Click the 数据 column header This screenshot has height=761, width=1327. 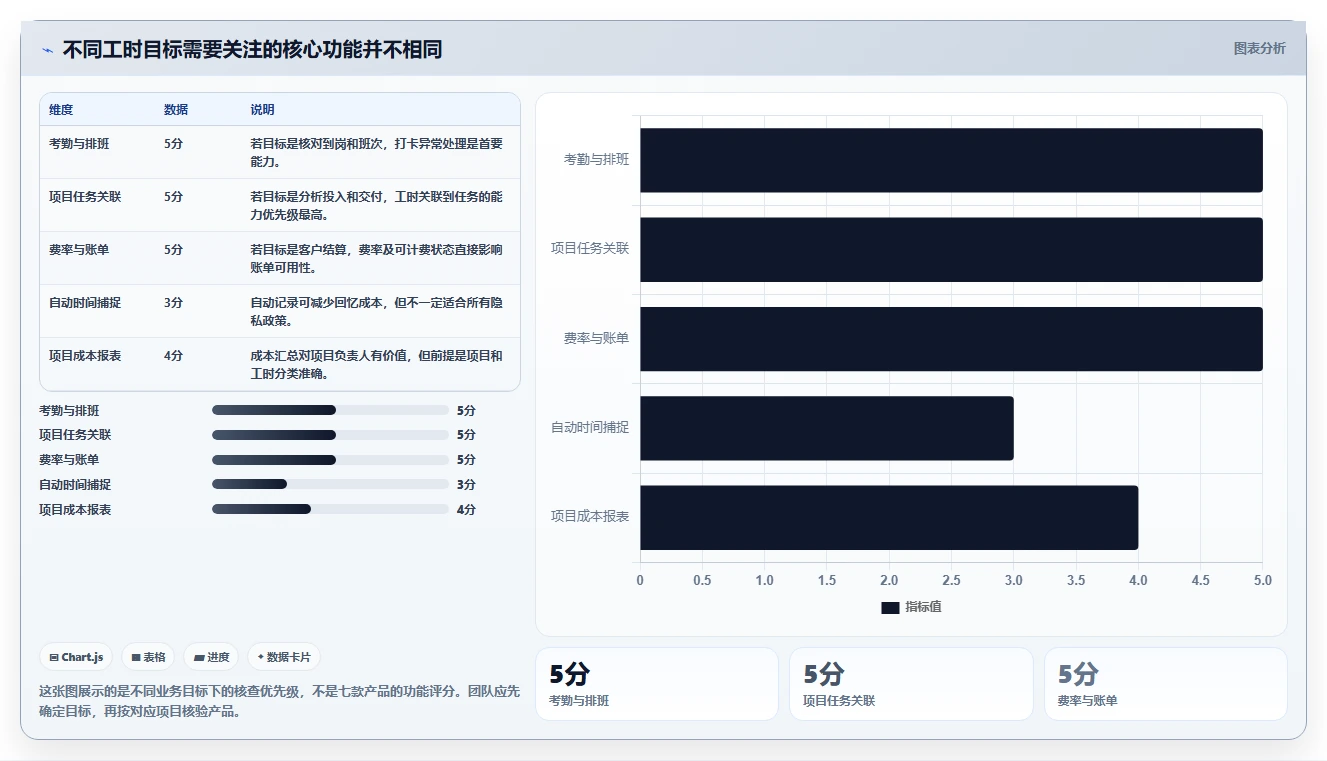176,109
